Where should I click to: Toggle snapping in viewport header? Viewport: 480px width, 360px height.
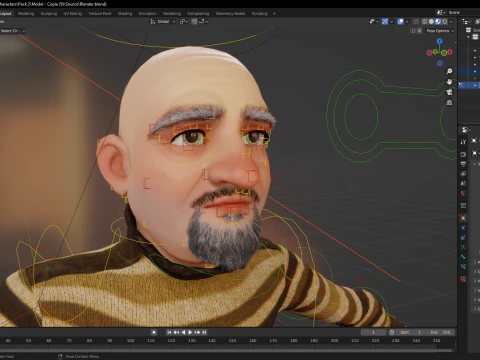click(x=195, y=22)
